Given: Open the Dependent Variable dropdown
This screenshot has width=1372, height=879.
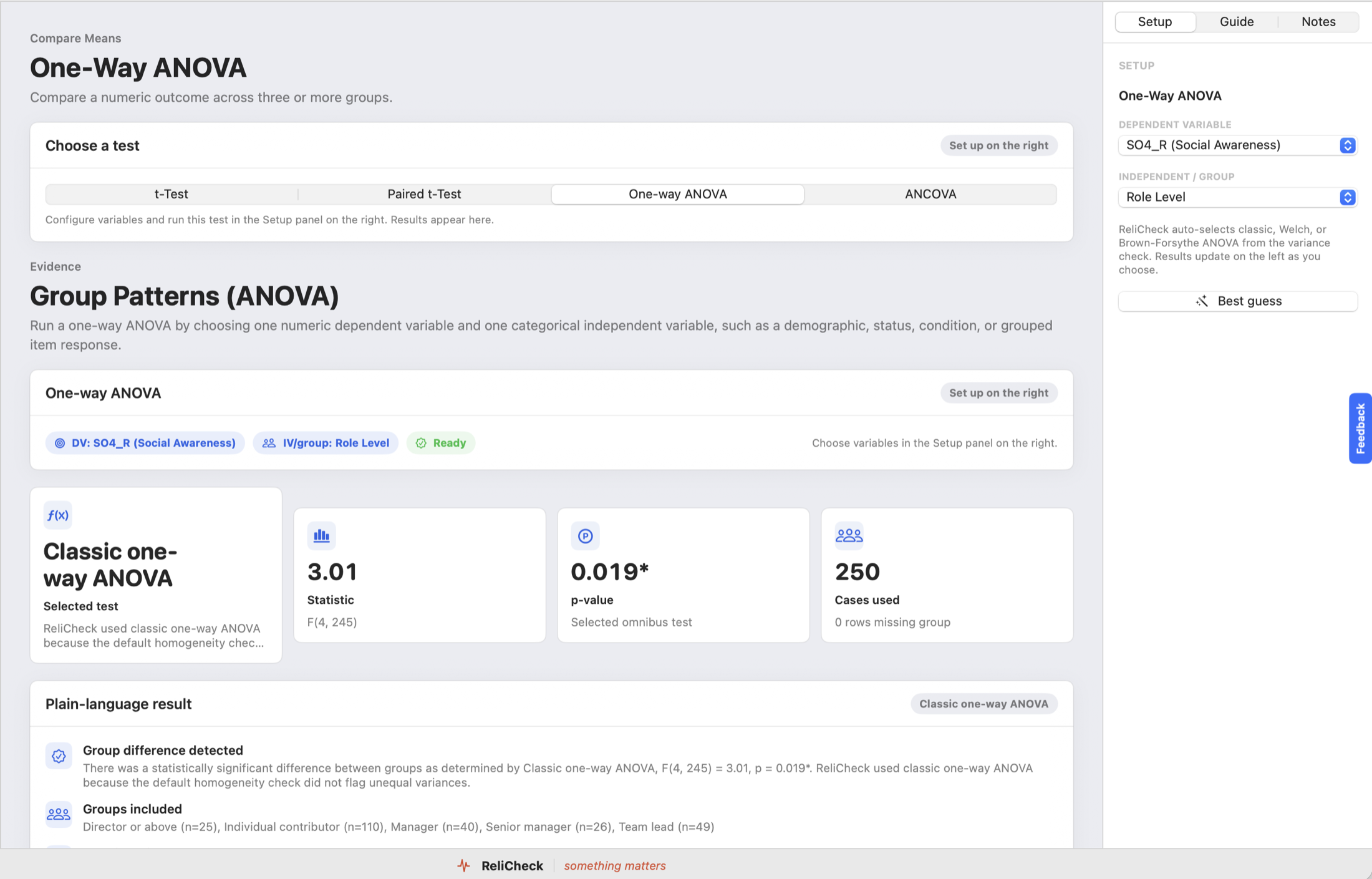Looking at the screenshot, I should tap(1237, 145).
